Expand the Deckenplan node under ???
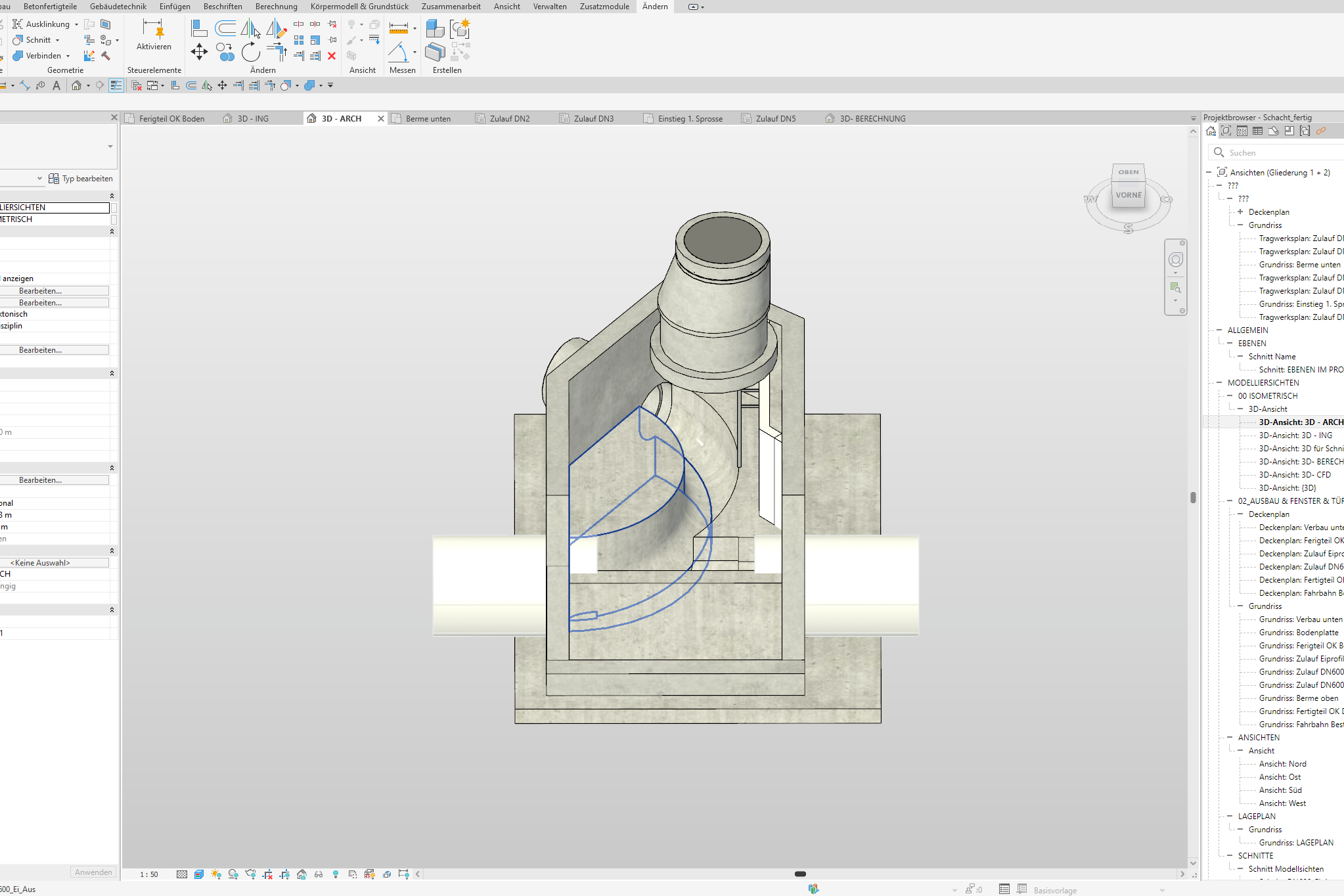Viewport: 1344px width, 896px height. (x=1240, y=212)
